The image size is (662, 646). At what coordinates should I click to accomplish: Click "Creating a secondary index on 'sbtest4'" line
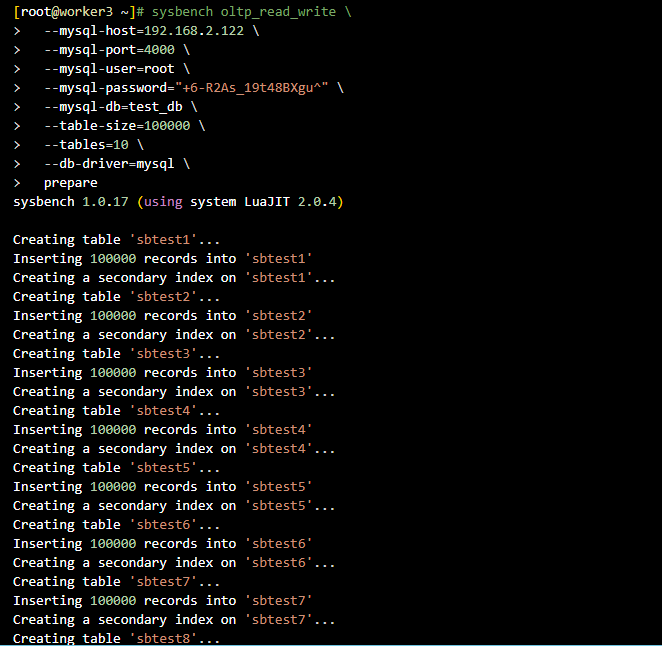tap(174, 449)
